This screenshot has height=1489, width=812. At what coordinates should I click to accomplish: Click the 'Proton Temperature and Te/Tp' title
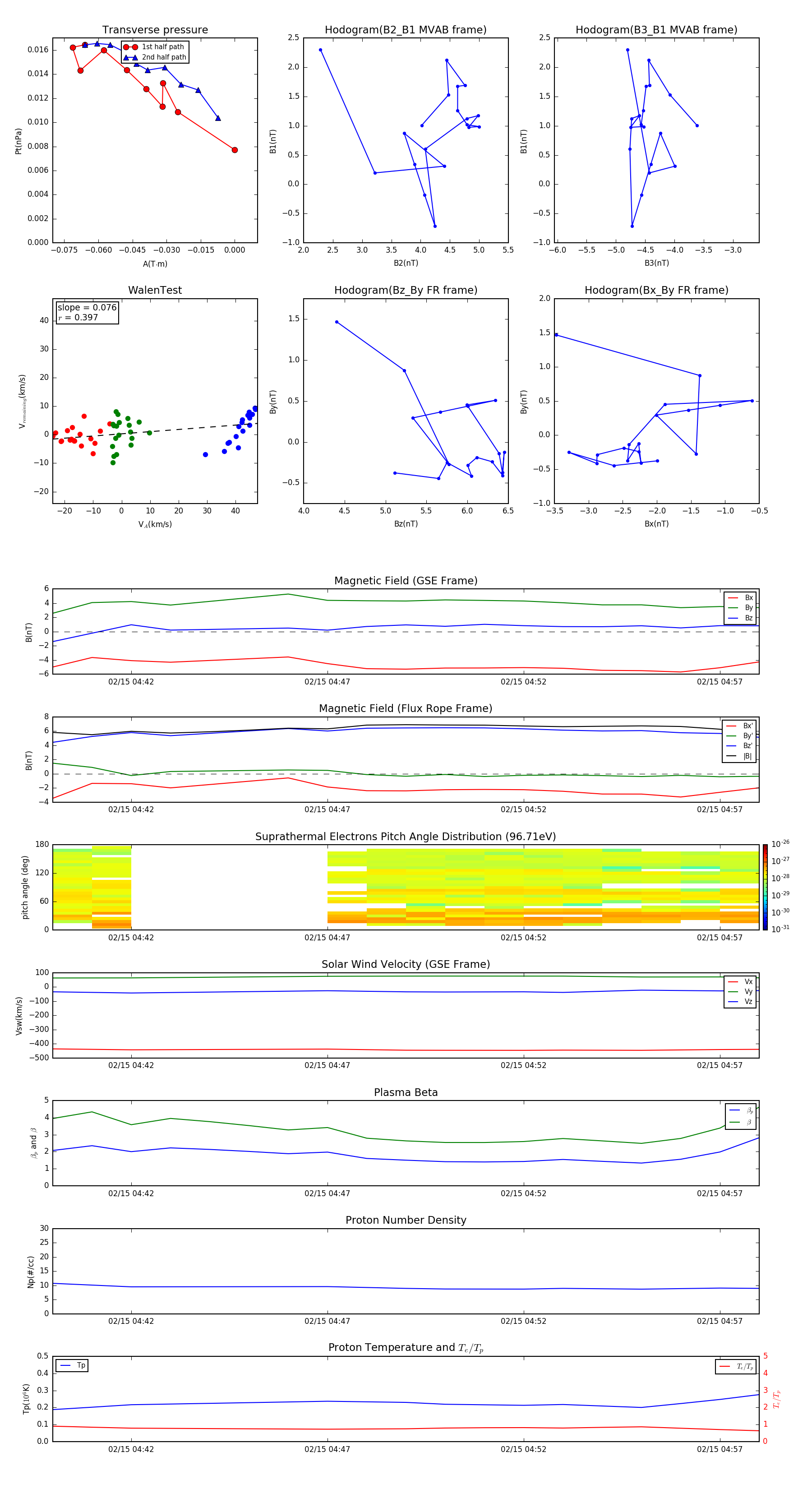(406, 1347)
